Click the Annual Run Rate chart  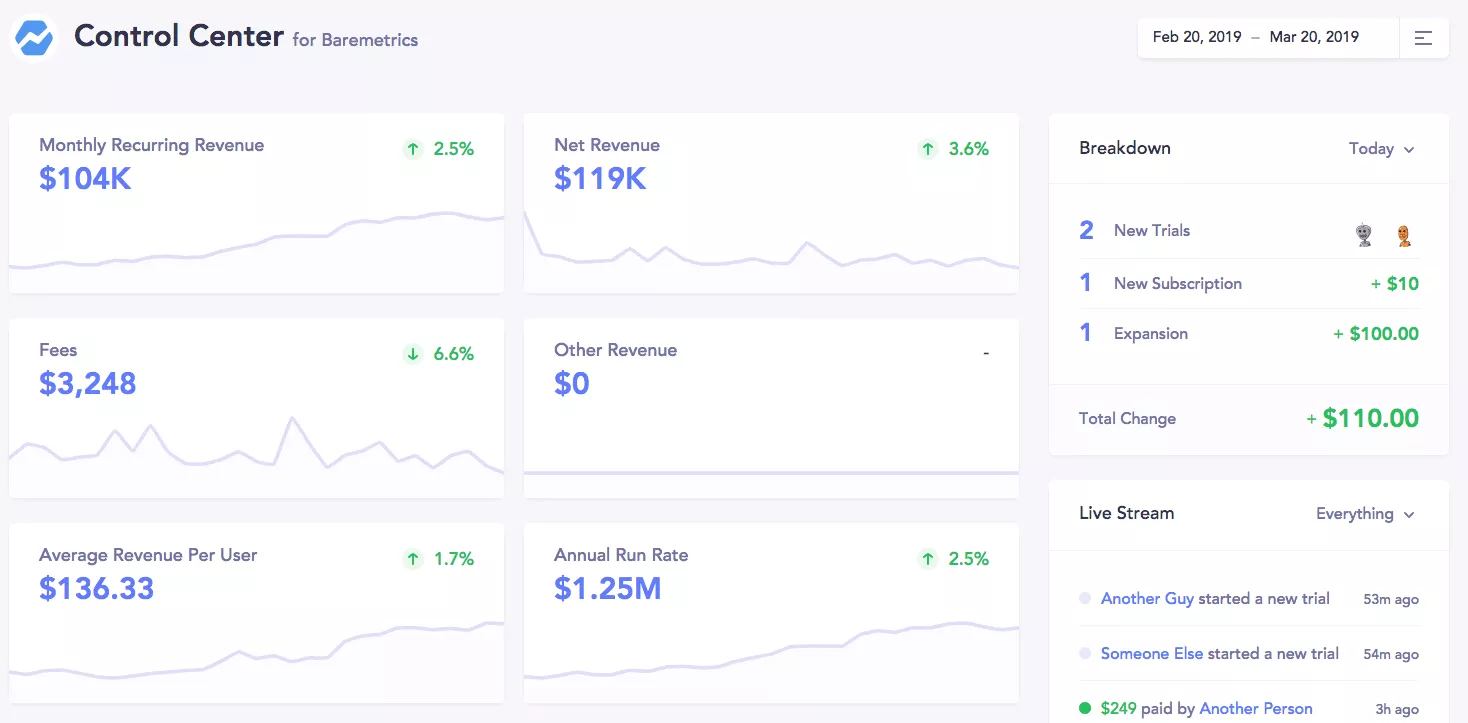(771, 660)
